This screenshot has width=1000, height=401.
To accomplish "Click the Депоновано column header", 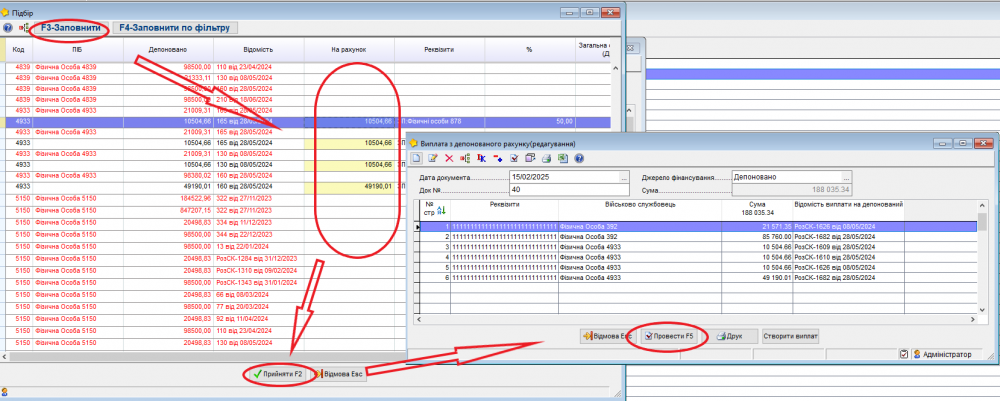I will 166,49.
